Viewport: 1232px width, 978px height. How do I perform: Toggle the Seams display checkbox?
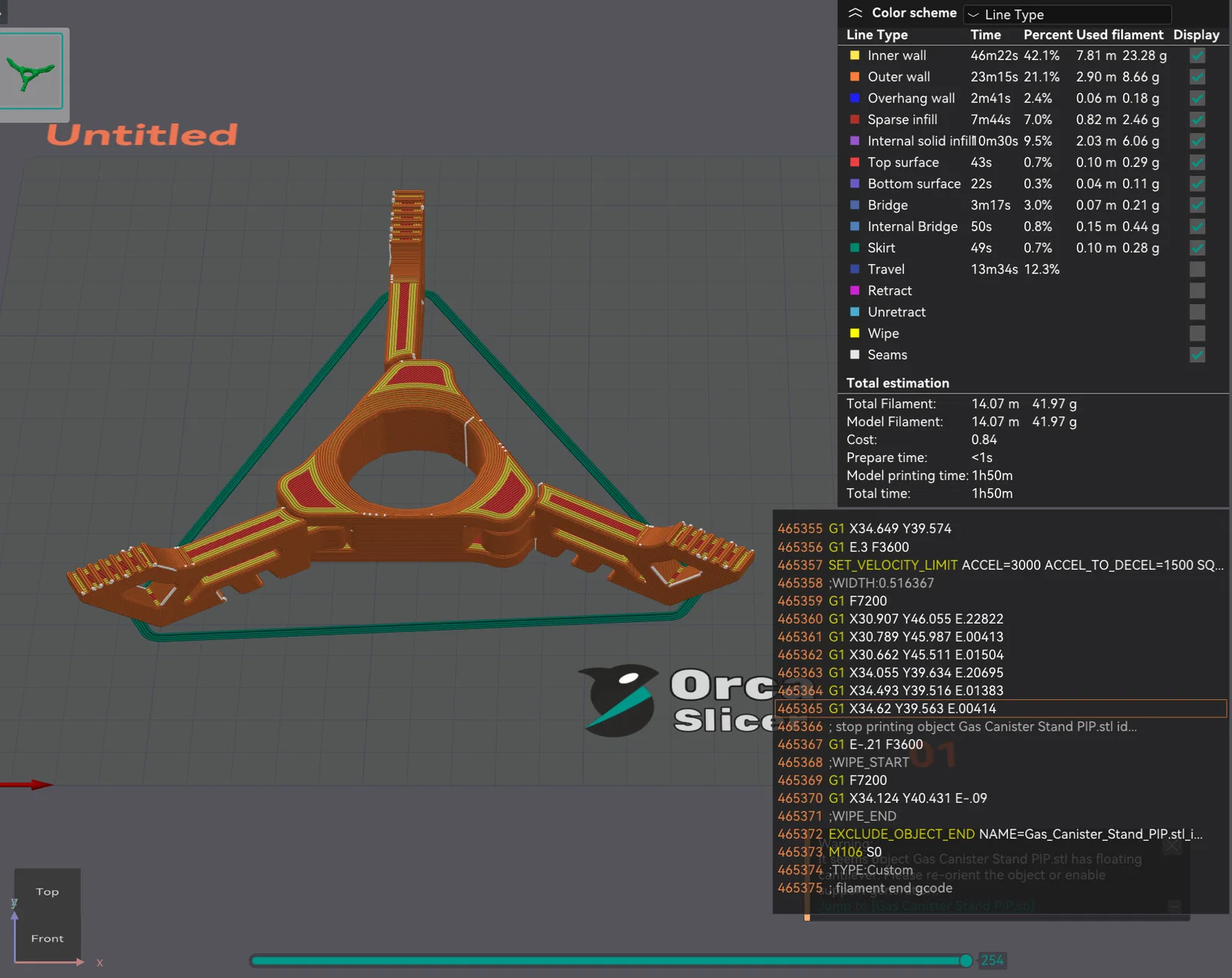(x=1197, y=354)
